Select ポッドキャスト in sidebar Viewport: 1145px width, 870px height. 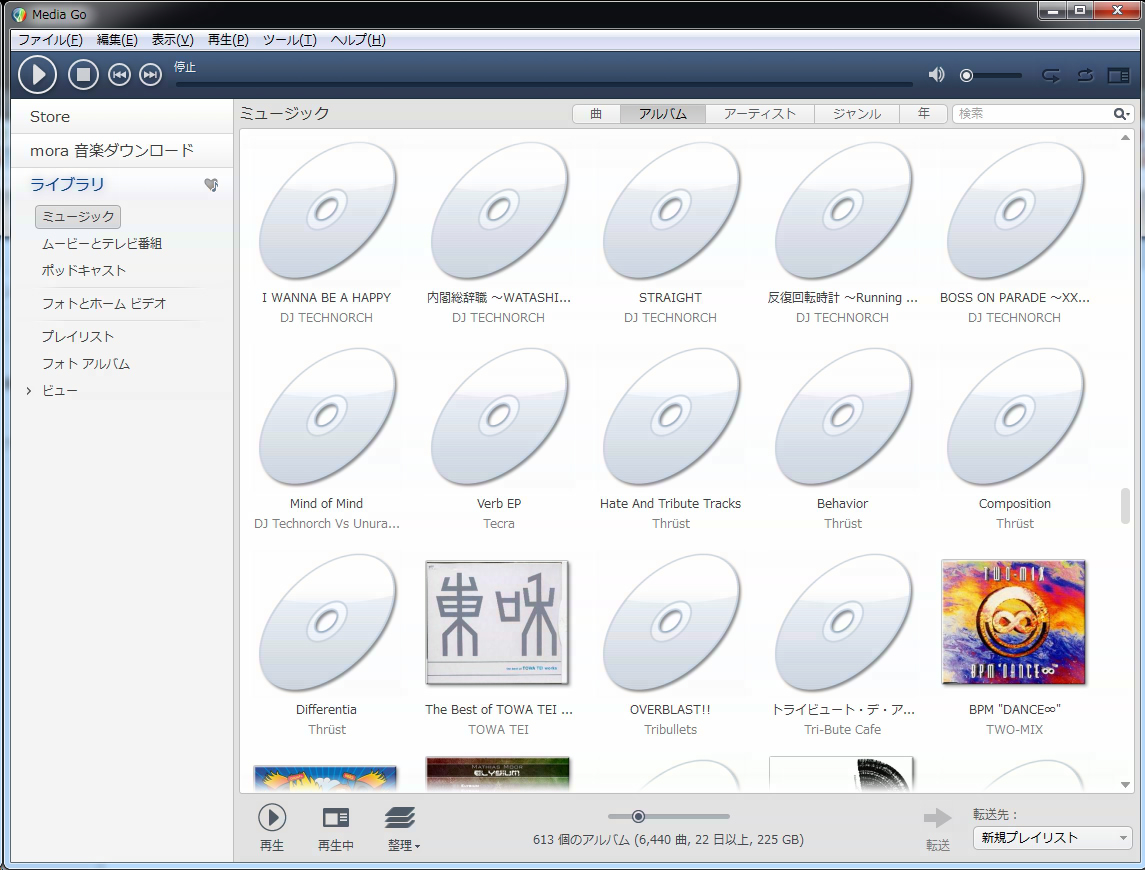point(83,270)
